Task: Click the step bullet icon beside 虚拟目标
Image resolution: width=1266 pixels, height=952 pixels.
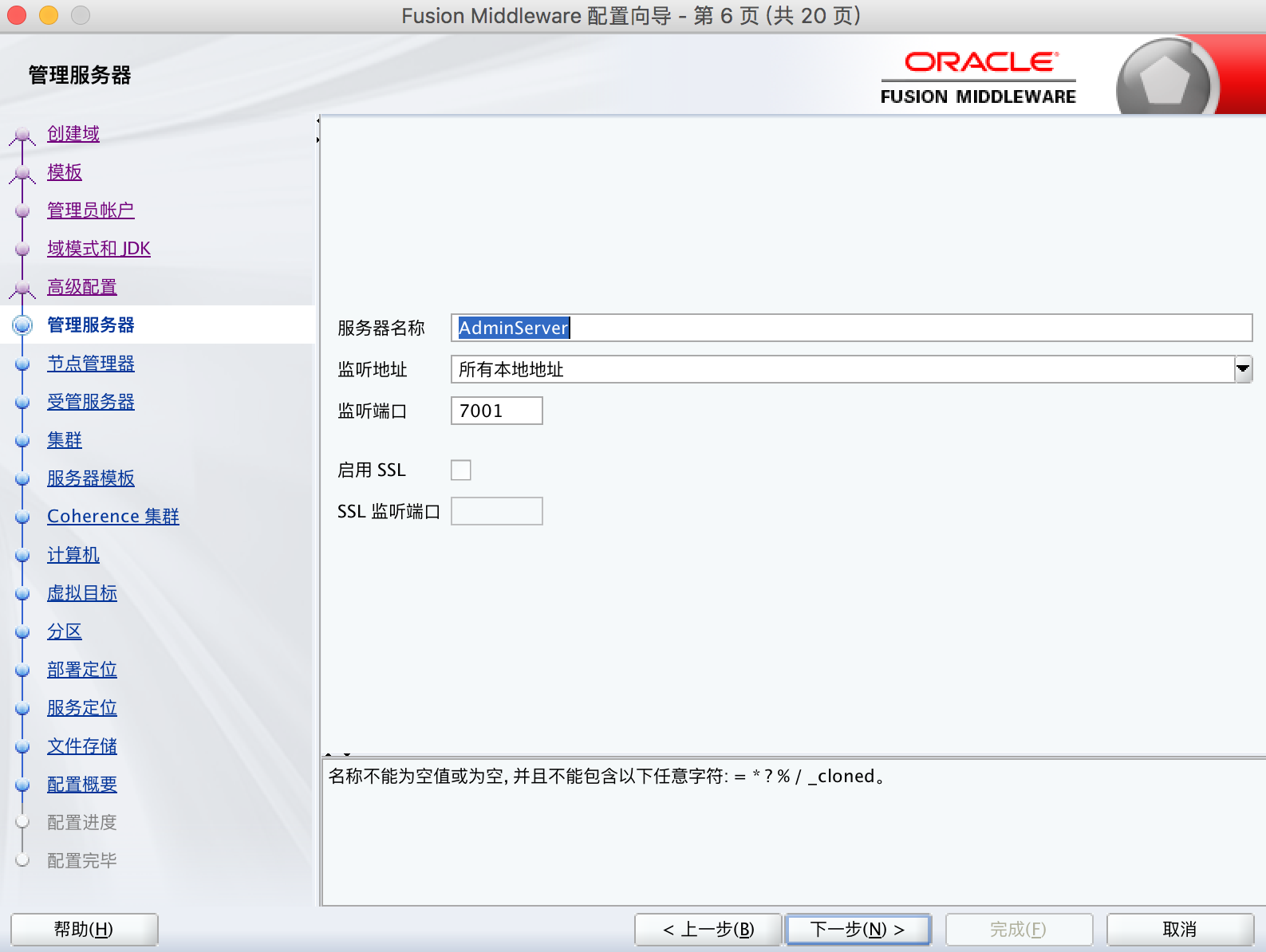Action: 22,594
